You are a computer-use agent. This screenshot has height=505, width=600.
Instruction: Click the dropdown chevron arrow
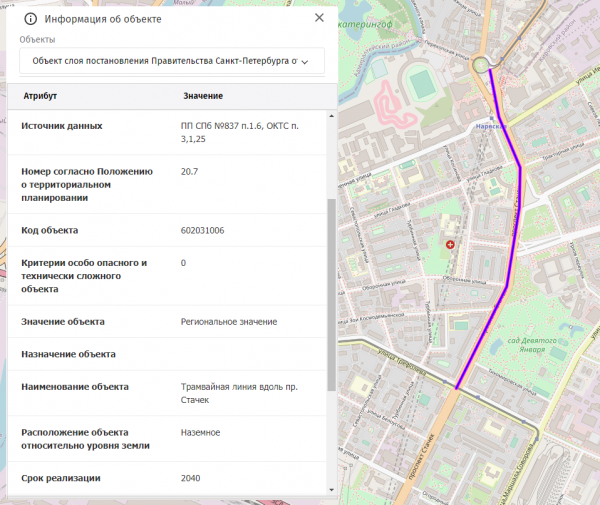tap(305, 62)
